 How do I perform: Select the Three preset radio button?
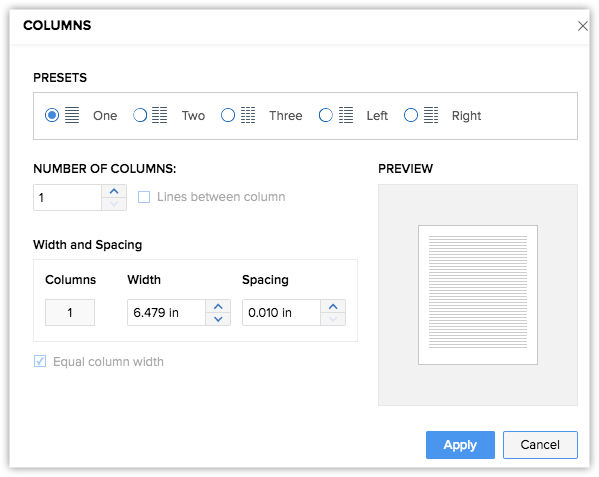(x=228, y=115)
